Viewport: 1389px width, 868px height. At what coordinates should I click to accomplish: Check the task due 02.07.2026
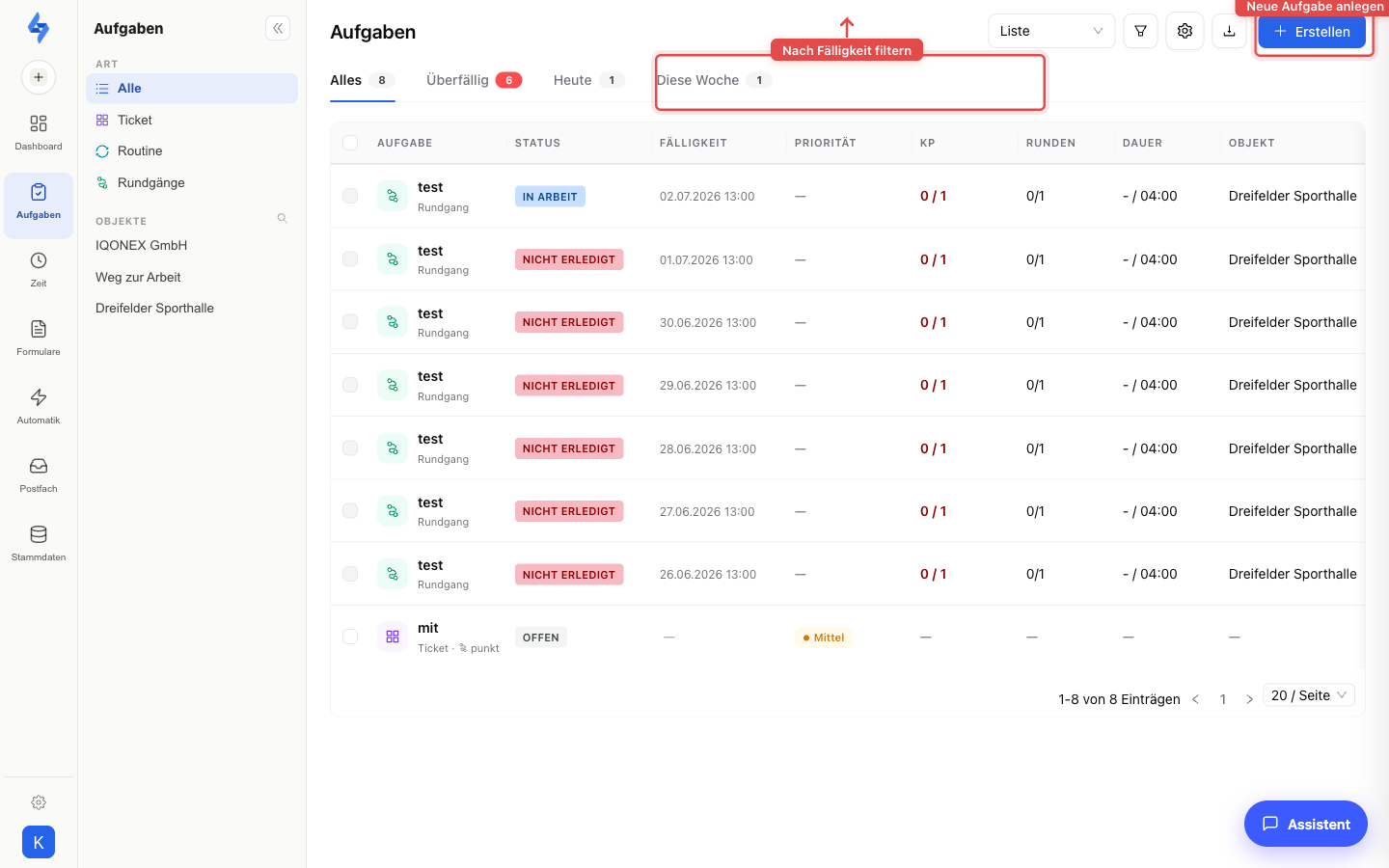click(350, 196)
